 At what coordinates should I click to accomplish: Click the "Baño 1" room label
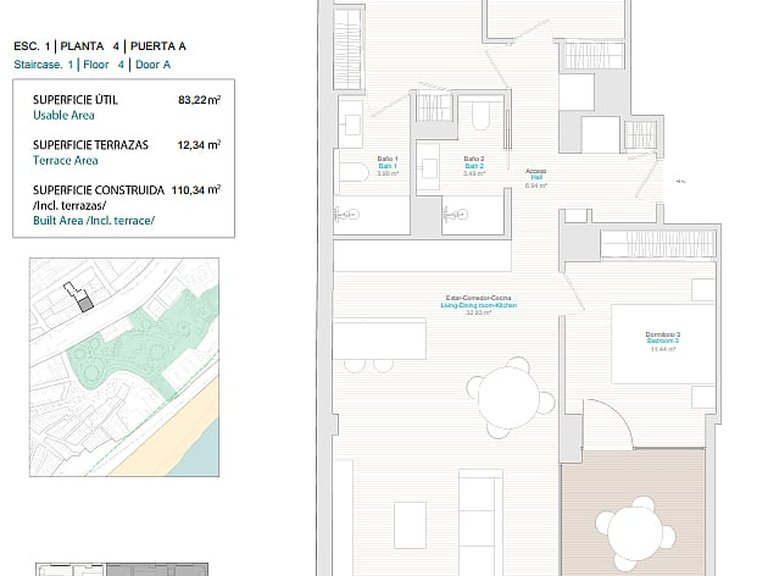pyautogui.click(x=387, y=159)
